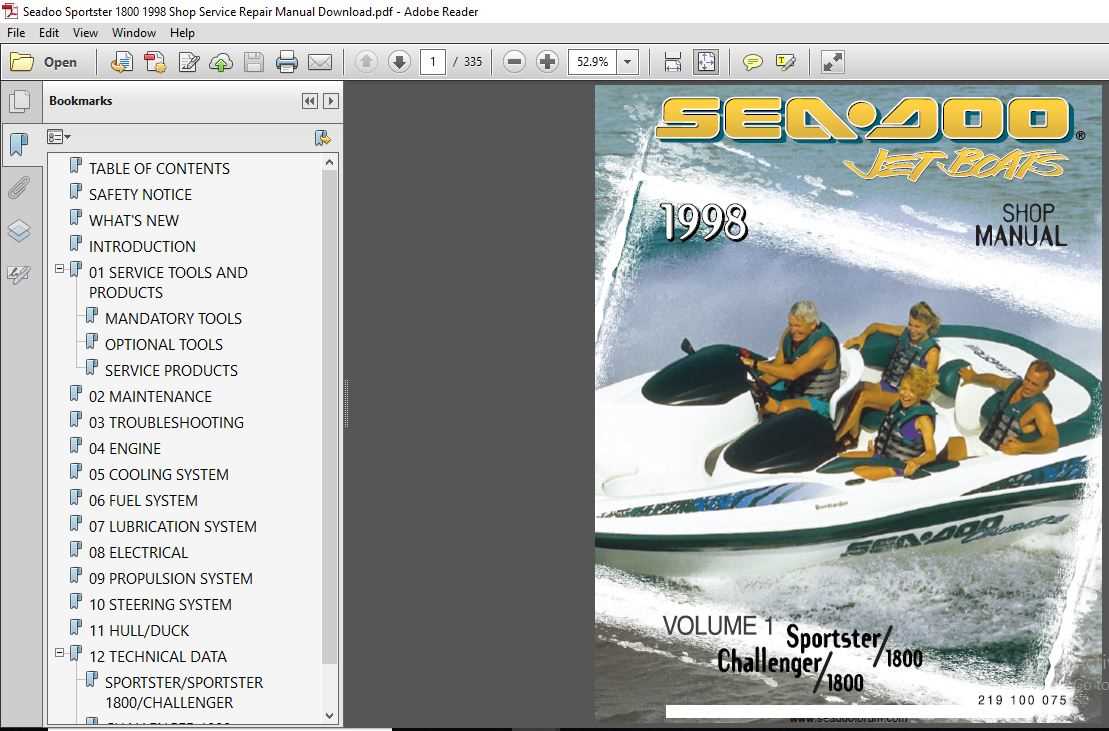Click the 335 total page count text
This screenshot has width=1109, height=731.
472,62
